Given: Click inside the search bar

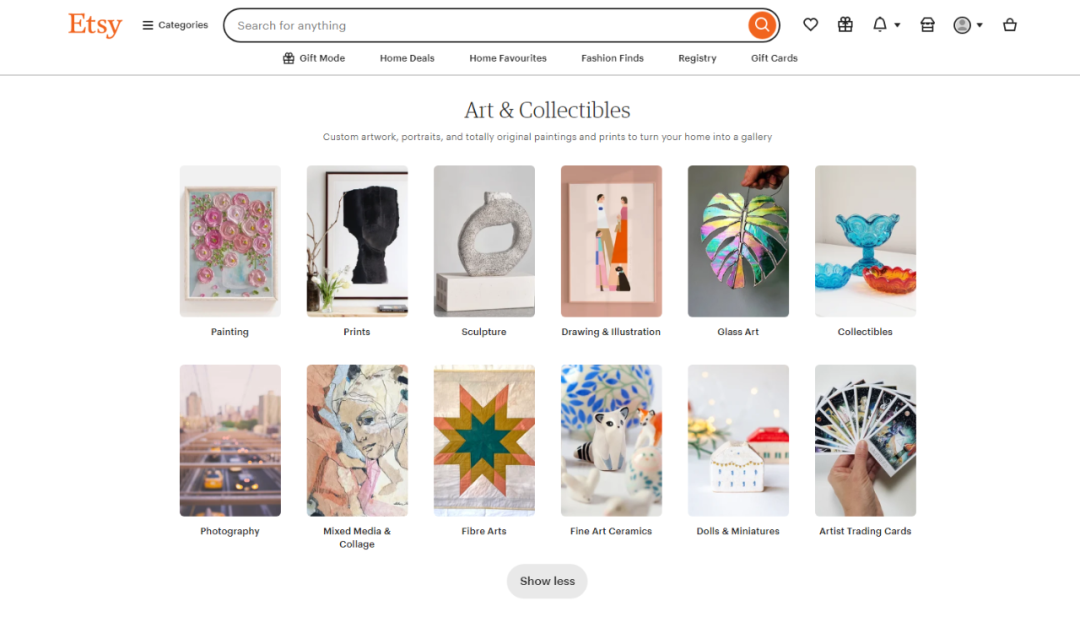Looking at the screenshot, I should (x=450, y=24).
